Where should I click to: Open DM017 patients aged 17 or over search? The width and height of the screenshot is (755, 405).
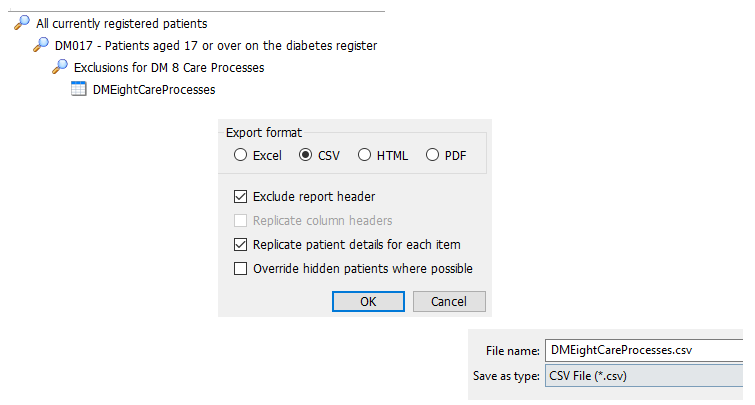click(216, 45)
